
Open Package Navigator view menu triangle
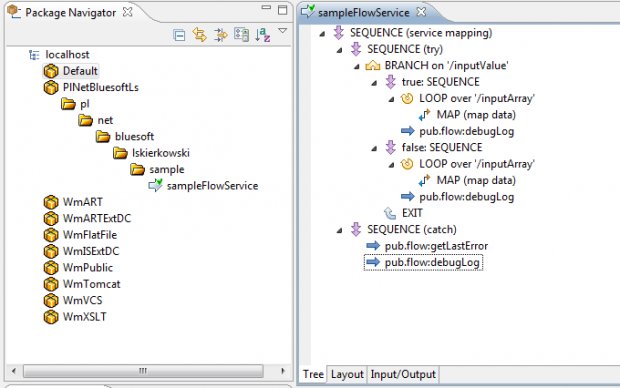pos(282,30)
